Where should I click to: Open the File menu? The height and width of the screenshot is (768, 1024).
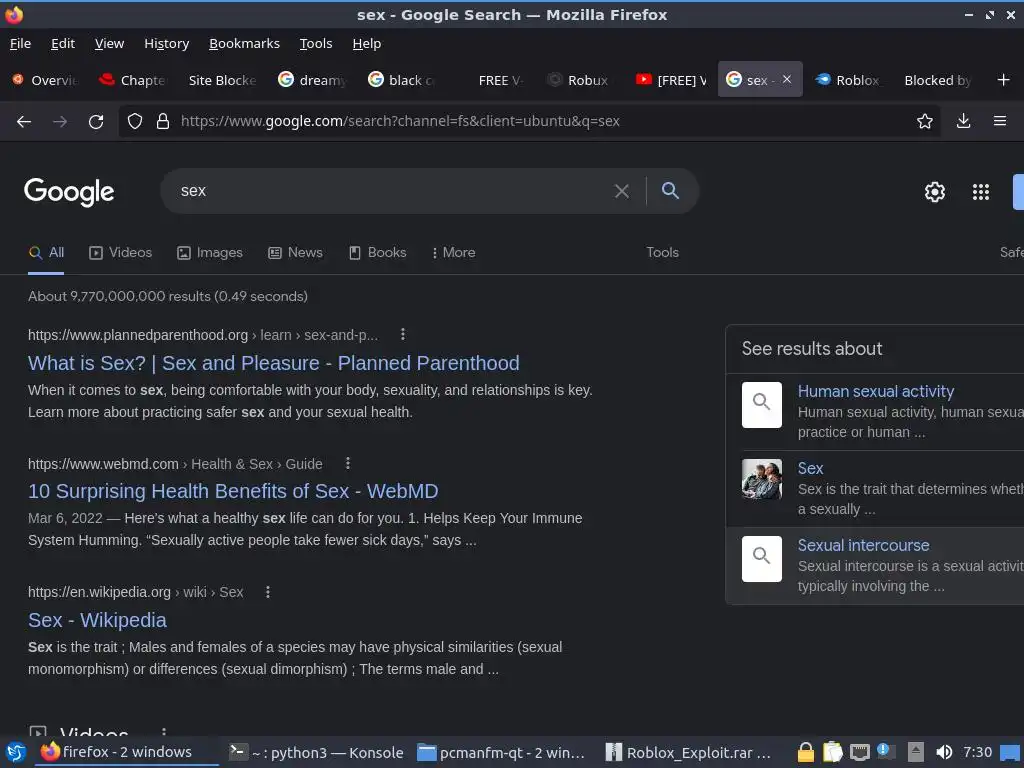pyautogui.click(x=20, y=44)
